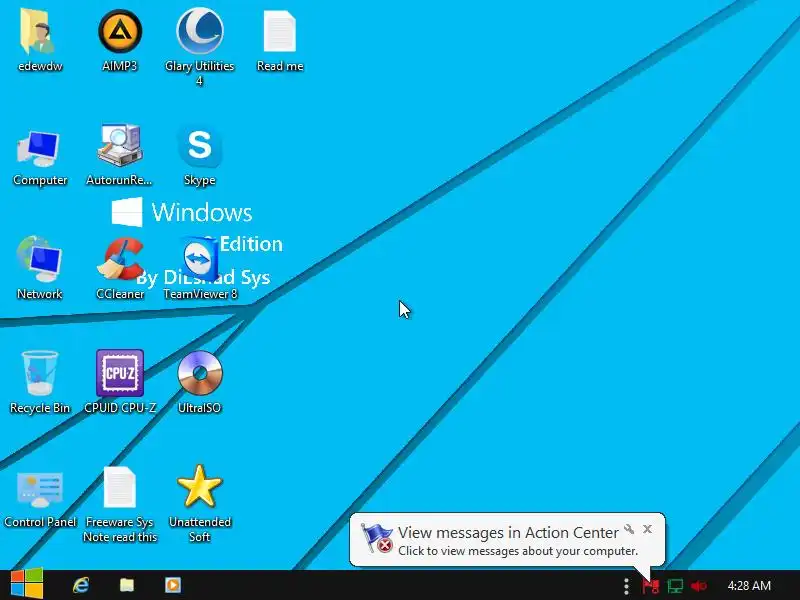Screen dimensions: 800x600
Task: Open the green network tray icon
Action: (x=675, y=586)
